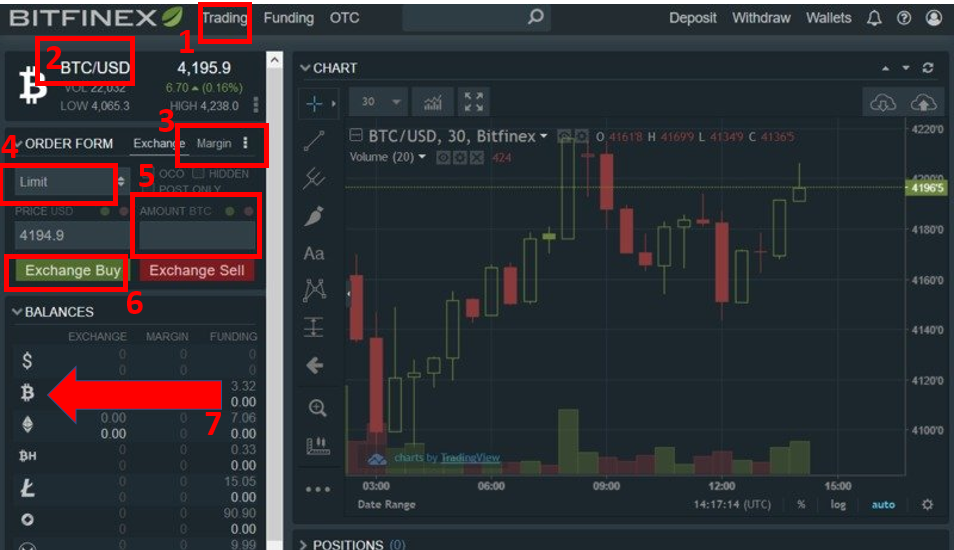Collapse the CHART panel
The height and width of the screenshot is (550, 954).
(305, 68)
